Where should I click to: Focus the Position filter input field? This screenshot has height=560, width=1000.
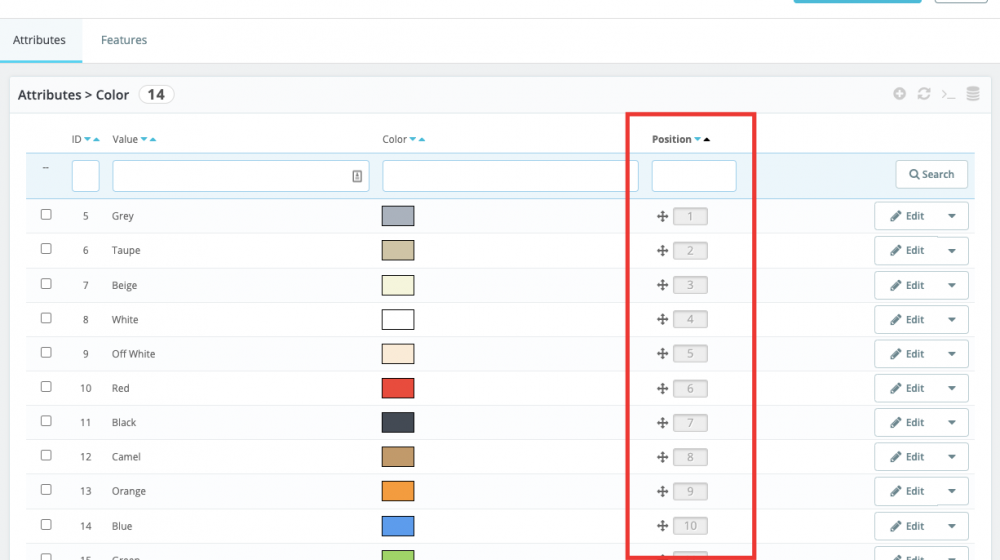(694, 176)
